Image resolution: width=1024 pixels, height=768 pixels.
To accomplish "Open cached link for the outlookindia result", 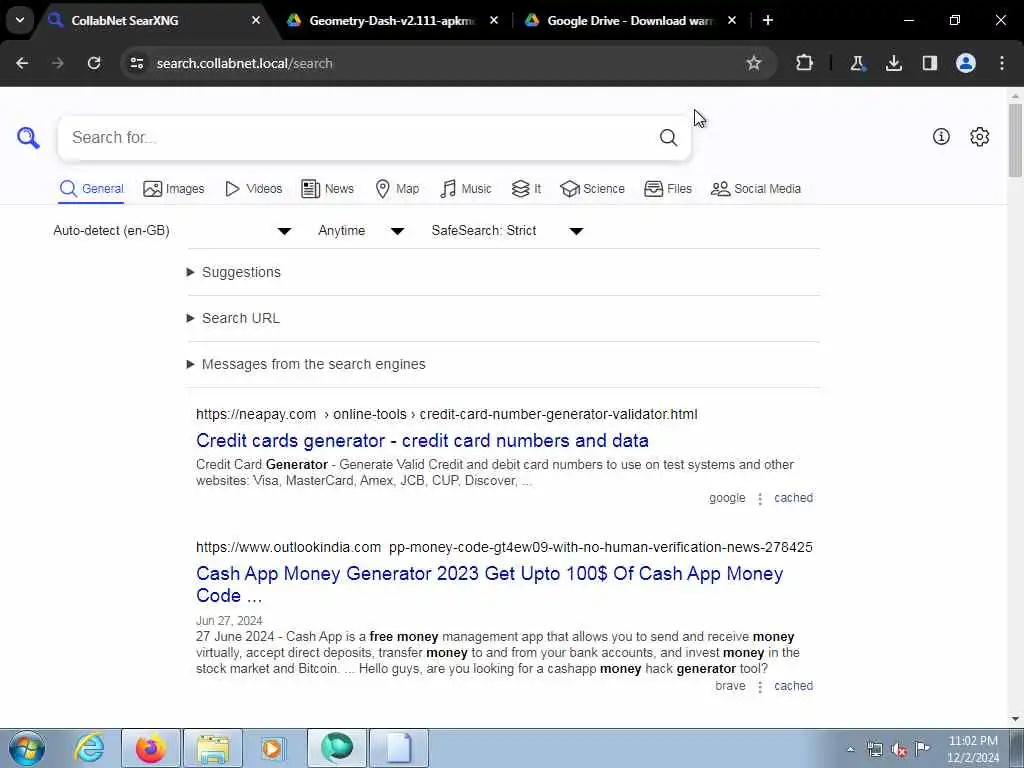I will (x=793, y=686).
